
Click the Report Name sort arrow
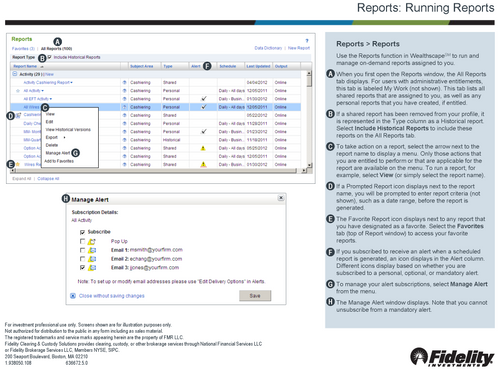(x=42, y=67)
